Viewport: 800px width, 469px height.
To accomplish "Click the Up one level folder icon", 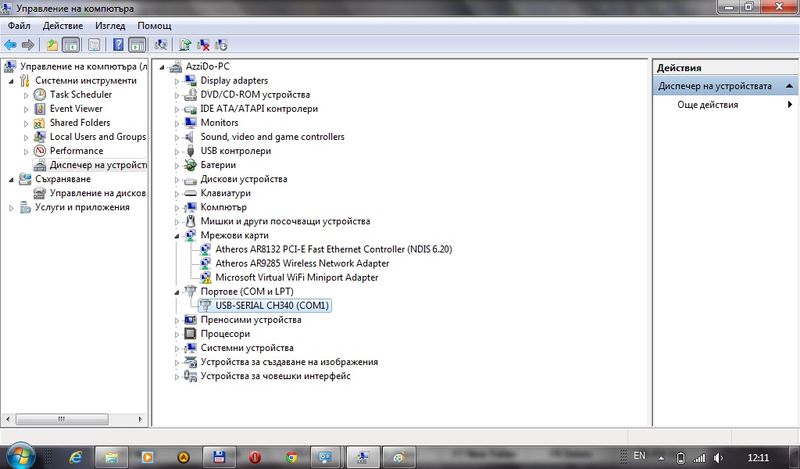I will [x=52, y=45].
